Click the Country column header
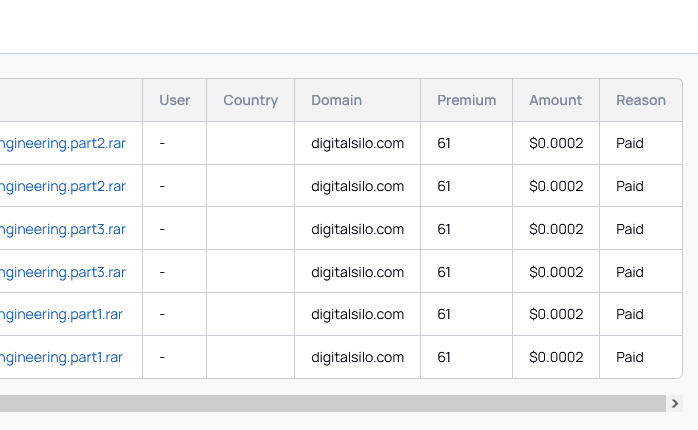Viewport: 698px width, 430px height. [250, 100]
